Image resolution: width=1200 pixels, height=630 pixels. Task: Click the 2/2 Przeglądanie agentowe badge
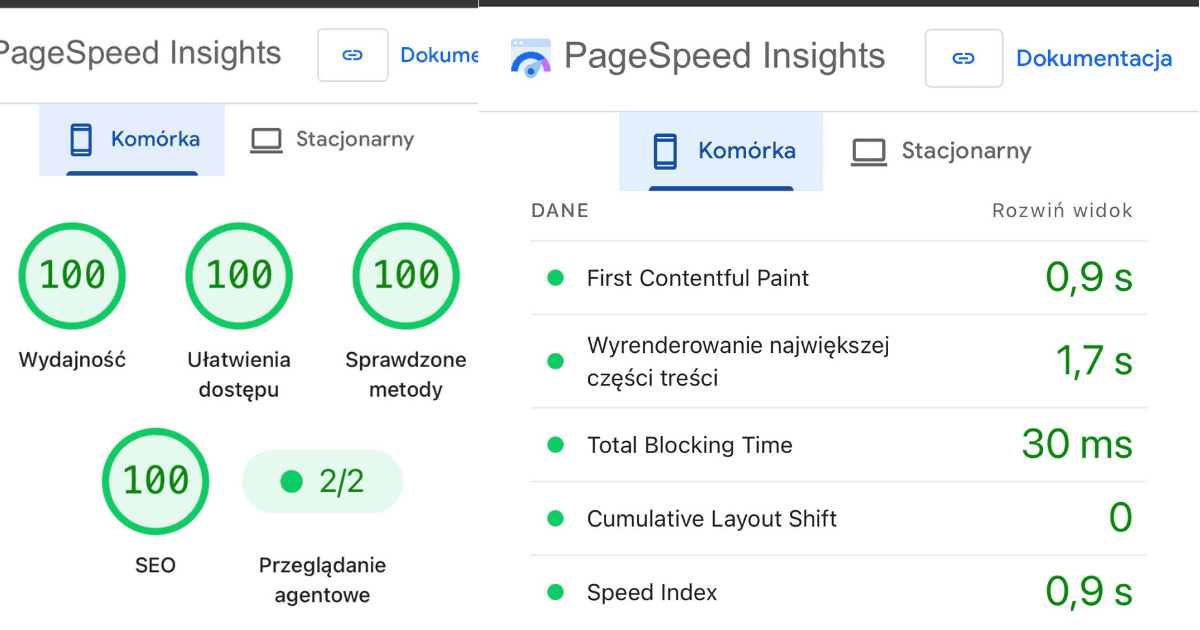[x=322, y=482]
